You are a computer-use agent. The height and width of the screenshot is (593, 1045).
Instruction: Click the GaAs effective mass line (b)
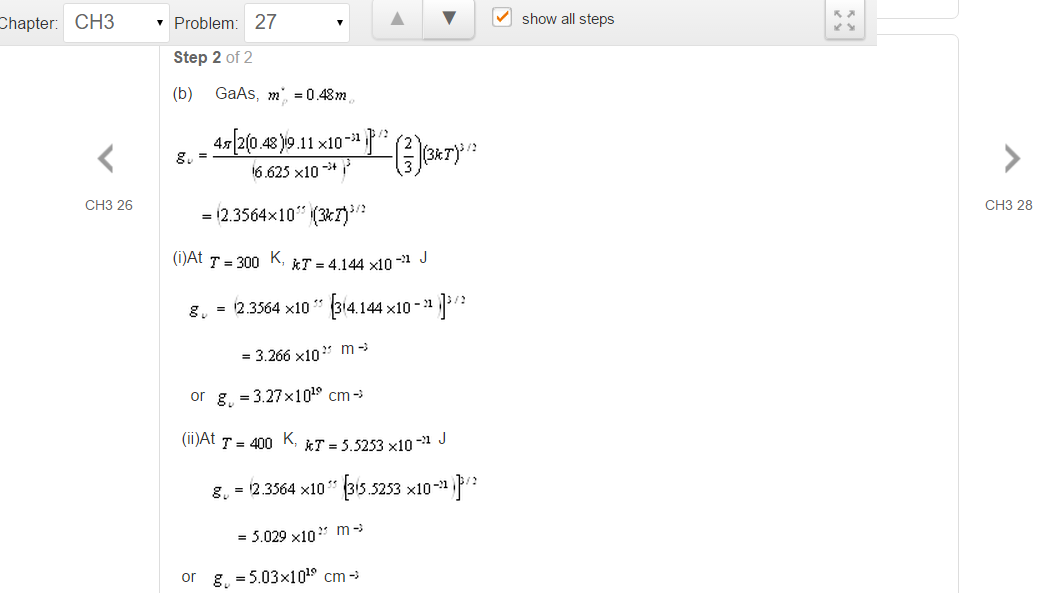pyautogui.click(x=263, y=95)
